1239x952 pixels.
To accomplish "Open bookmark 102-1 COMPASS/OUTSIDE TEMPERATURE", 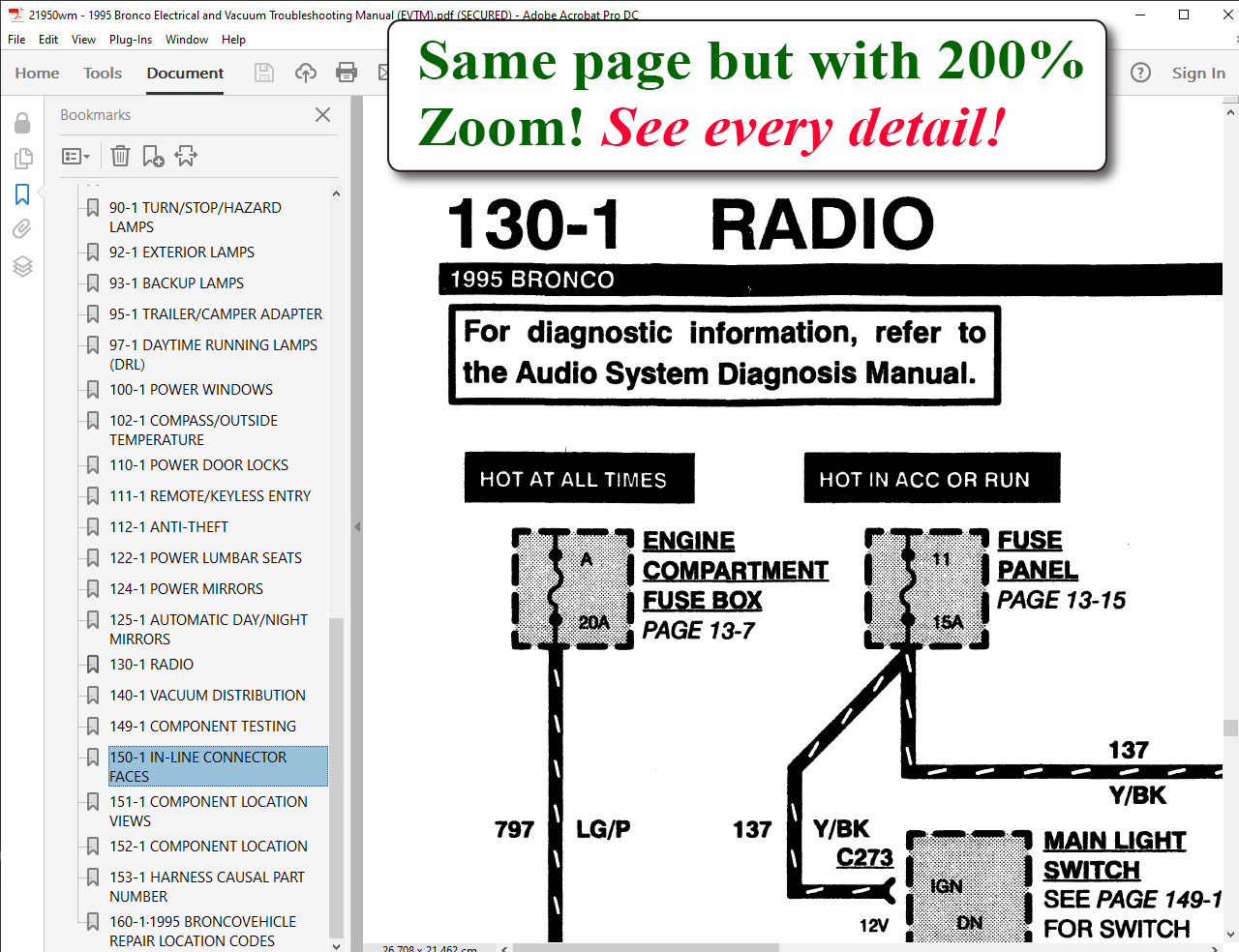I will tap(193, 430).
